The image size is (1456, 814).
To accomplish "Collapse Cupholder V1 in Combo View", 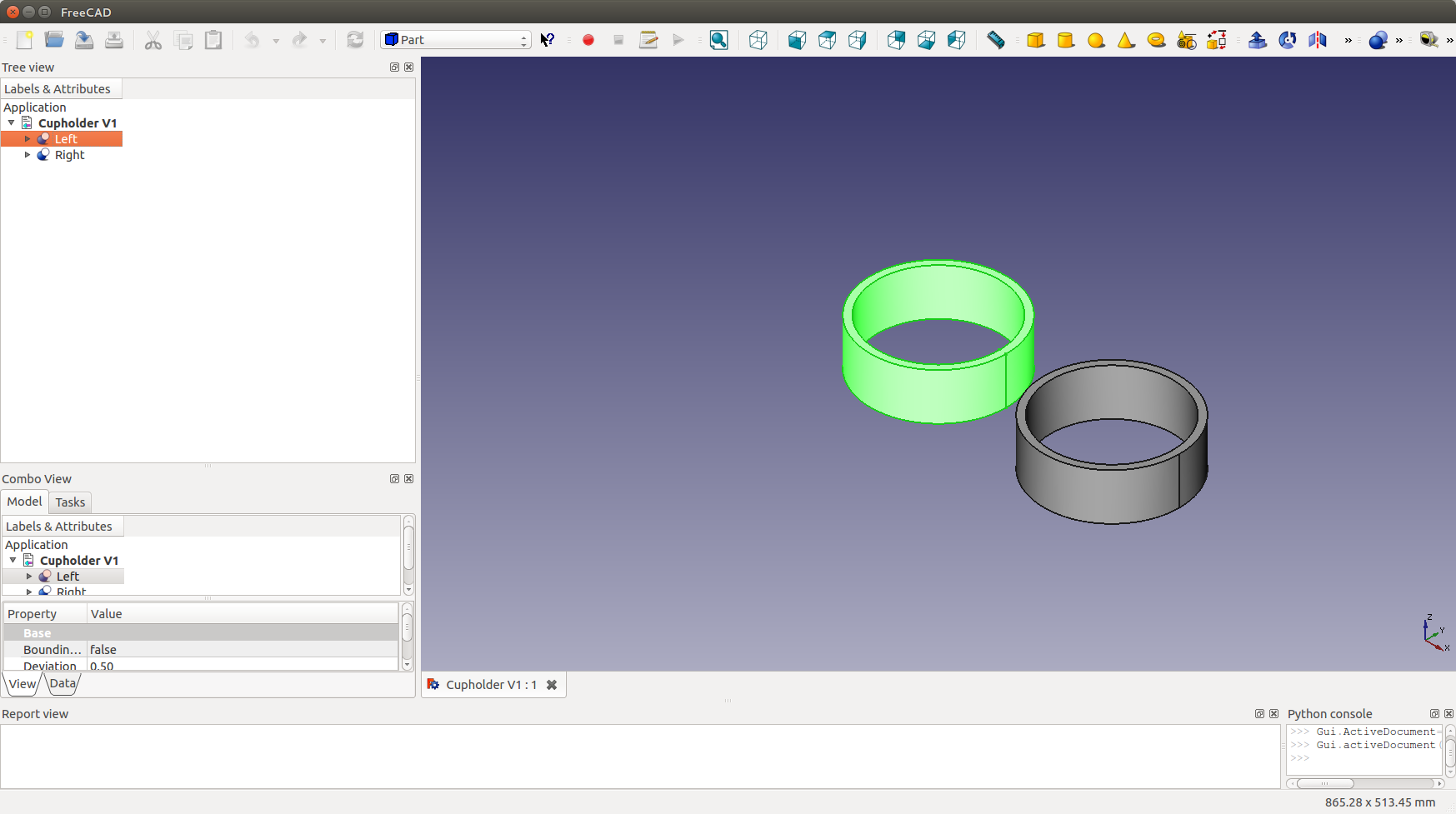I will pos(13,560).
